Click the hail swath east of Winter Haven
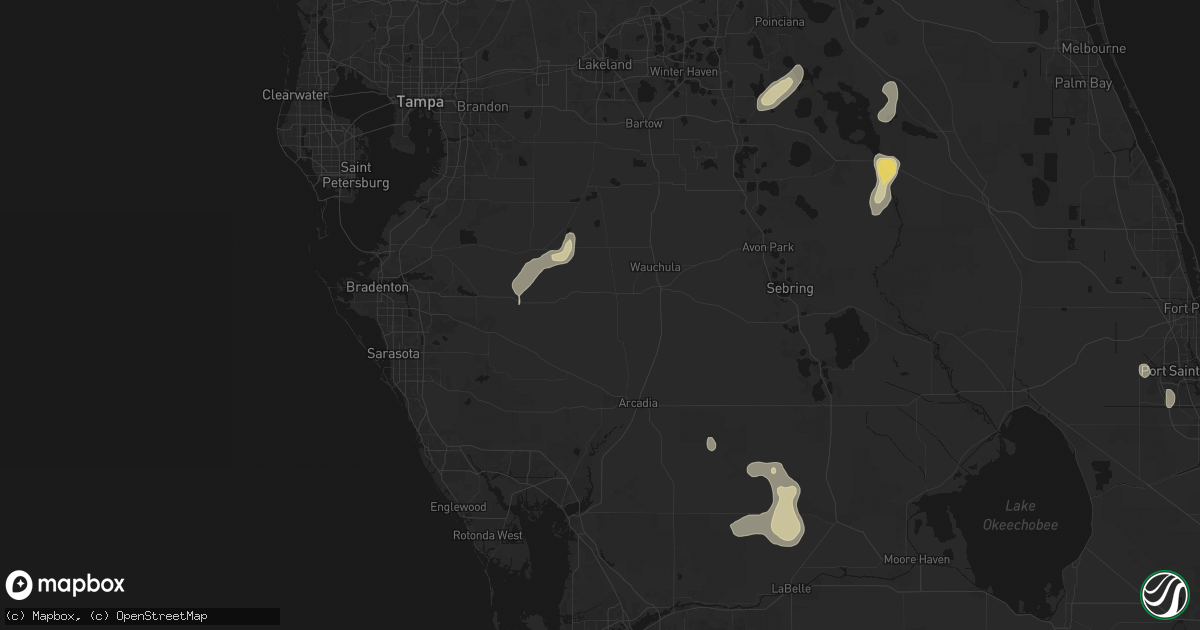 click(x=780, y=88)
